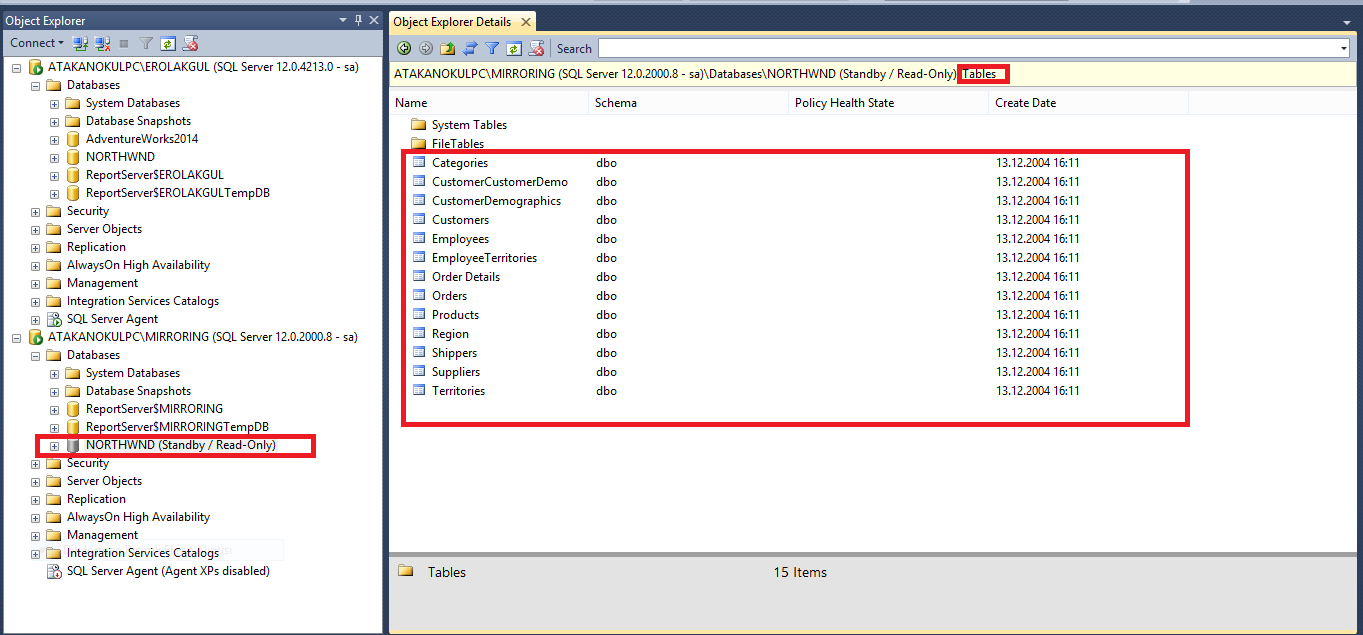The width and height of the screenshot is (1363, 635).
Task: Click Refresh icon in Object Explorer toolbar
Action: click(168, 44)
